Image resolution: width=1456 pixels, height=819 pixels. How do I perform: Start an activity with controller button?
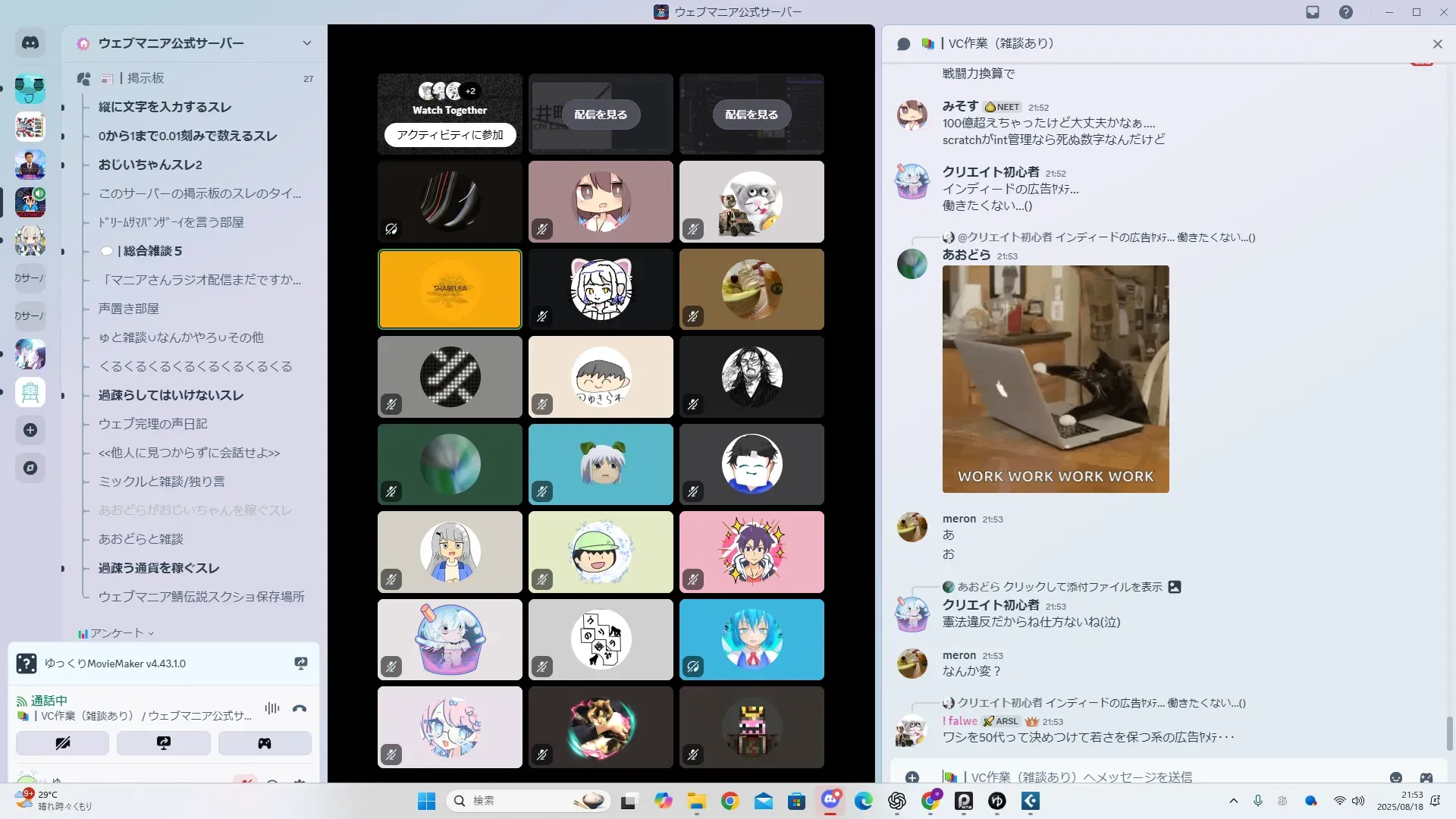pyautogui.click(x=264, y=743)
